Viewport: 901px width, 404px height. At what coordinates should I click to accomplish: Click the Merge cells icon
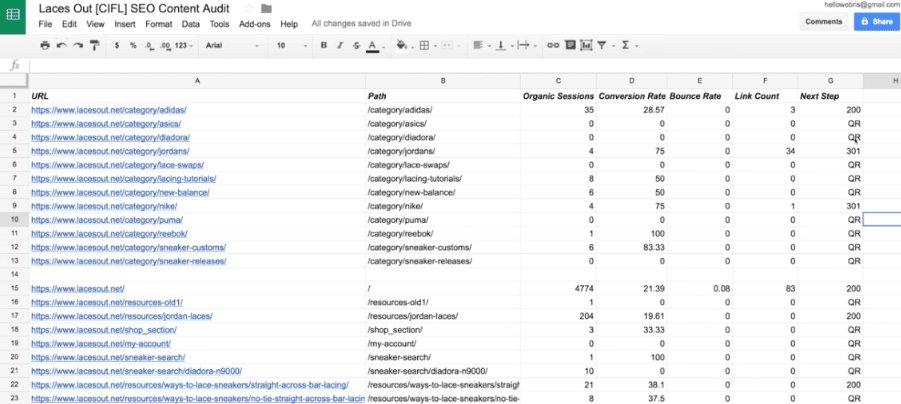(446, 45)
